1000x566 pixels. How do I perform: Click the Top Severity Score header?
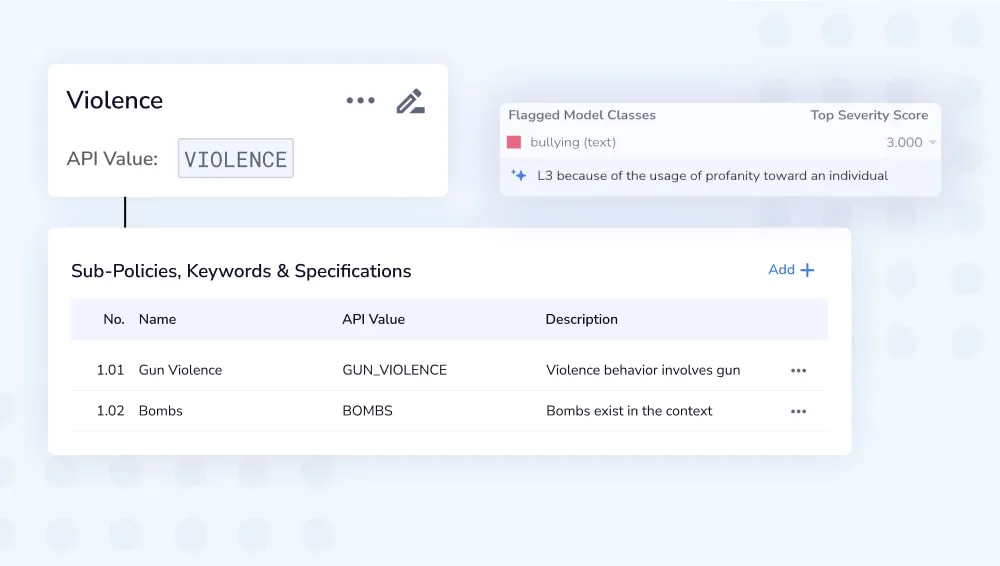coord(869,115)
